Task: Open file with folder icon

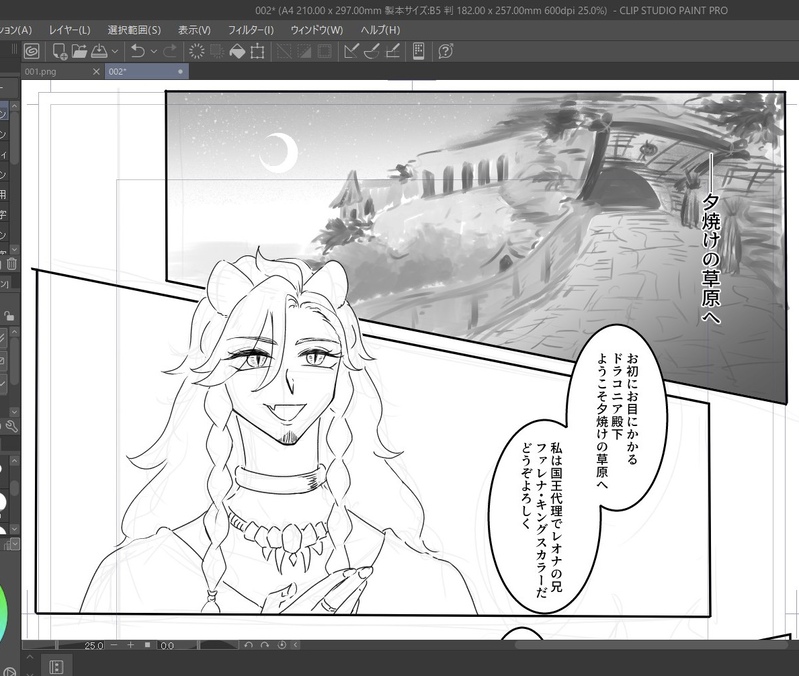Action: point(79,51)
